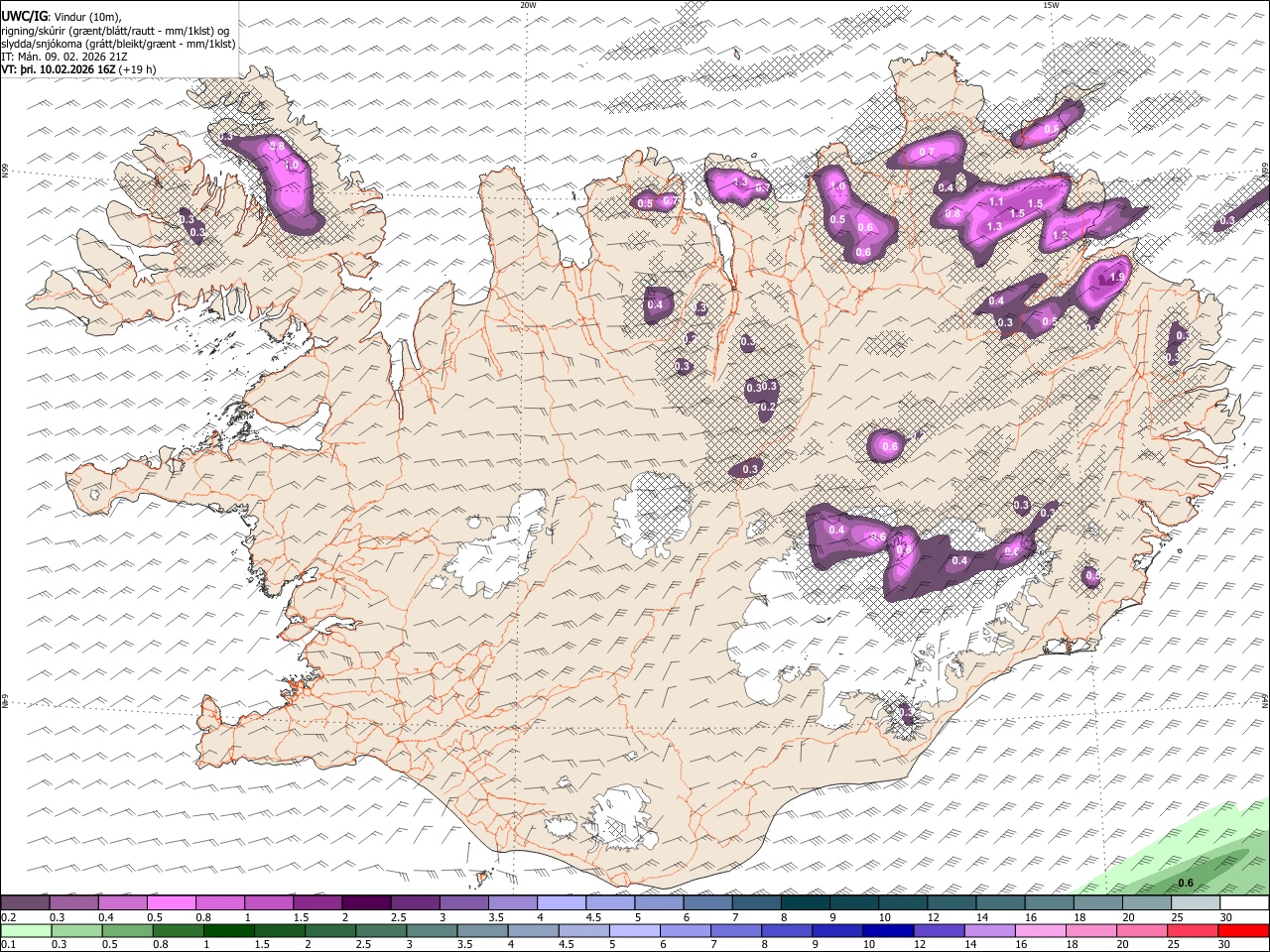1270x952 pixels.
Task: Click the '0.6' value in the green rain area
Action: coord(1185,884)
